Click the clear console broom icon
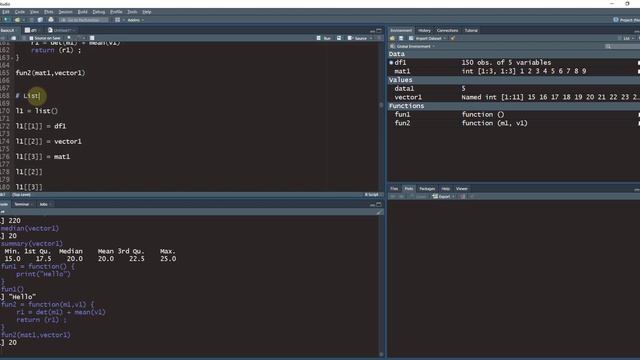 [x=379, y=212]
